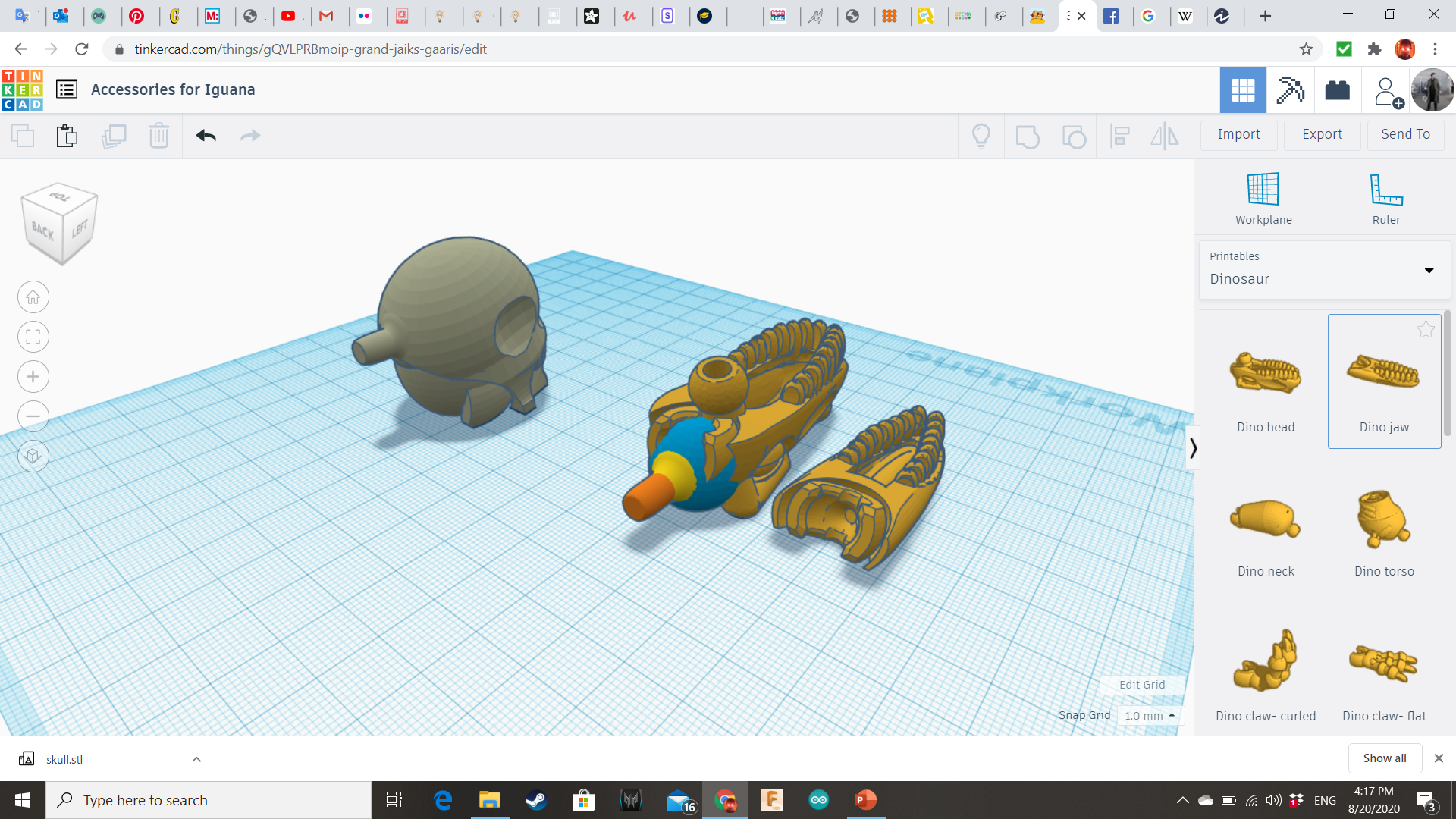Click Fit all in view icon
1456x819 pixels.
pyautogui.click(x=33, y=337)
